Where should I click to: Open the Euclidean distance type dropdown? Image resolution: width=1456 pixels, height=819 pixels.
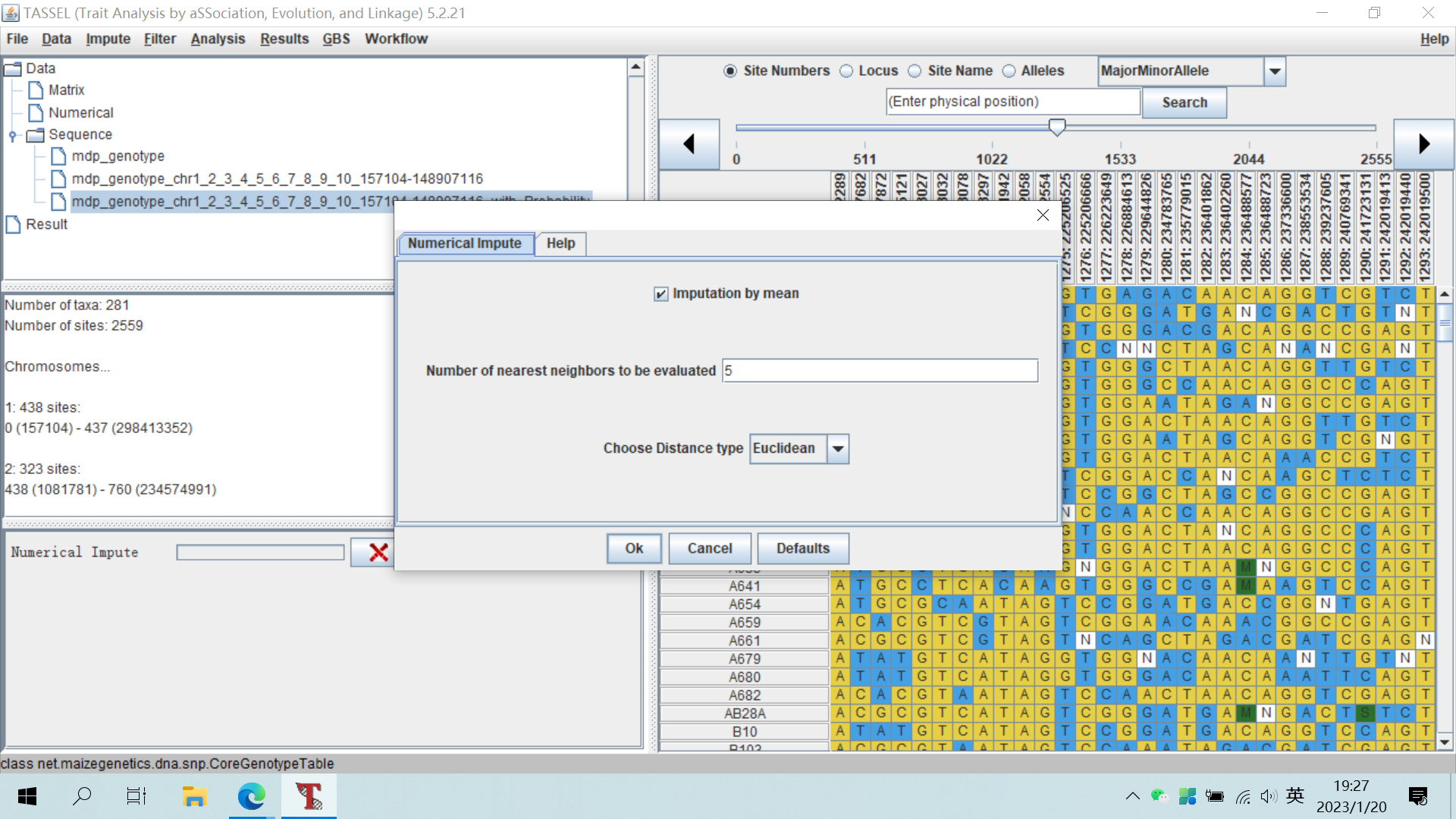pos(837,449)
